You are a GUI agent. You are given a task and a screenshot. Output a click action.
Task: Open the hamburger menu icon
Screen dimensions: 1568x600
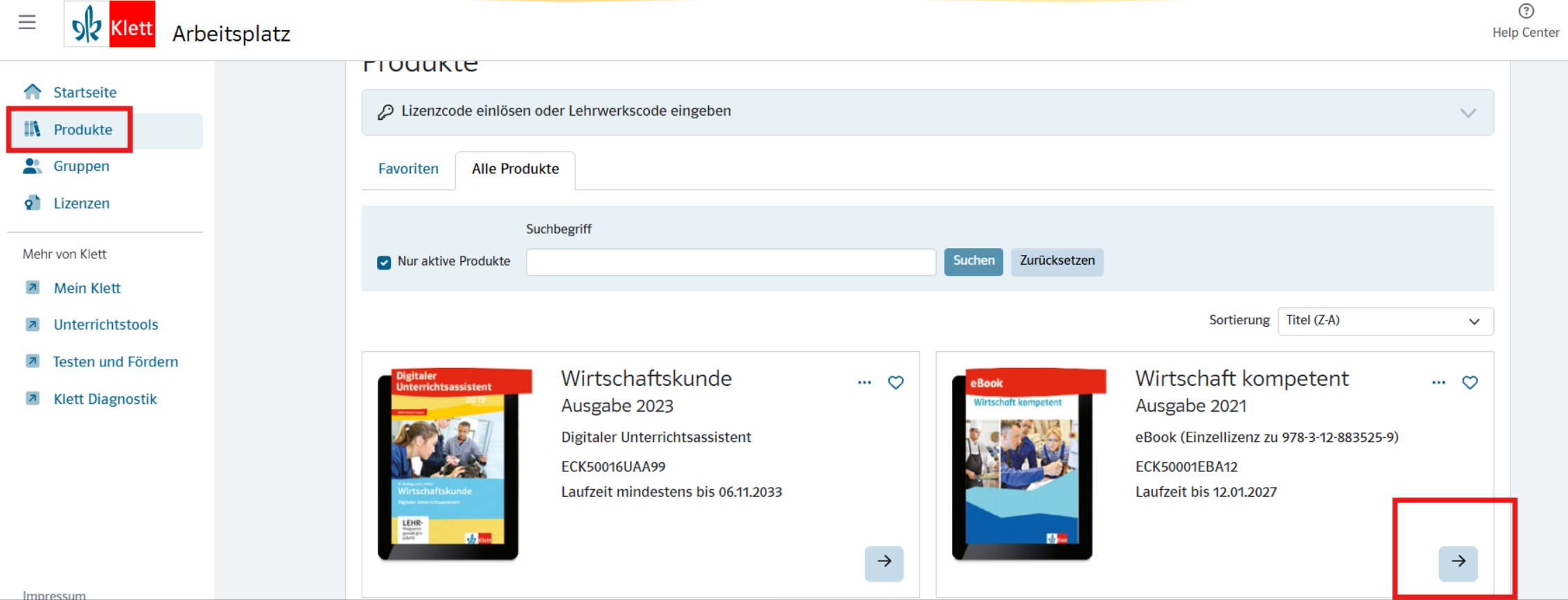tap(27, 23)
